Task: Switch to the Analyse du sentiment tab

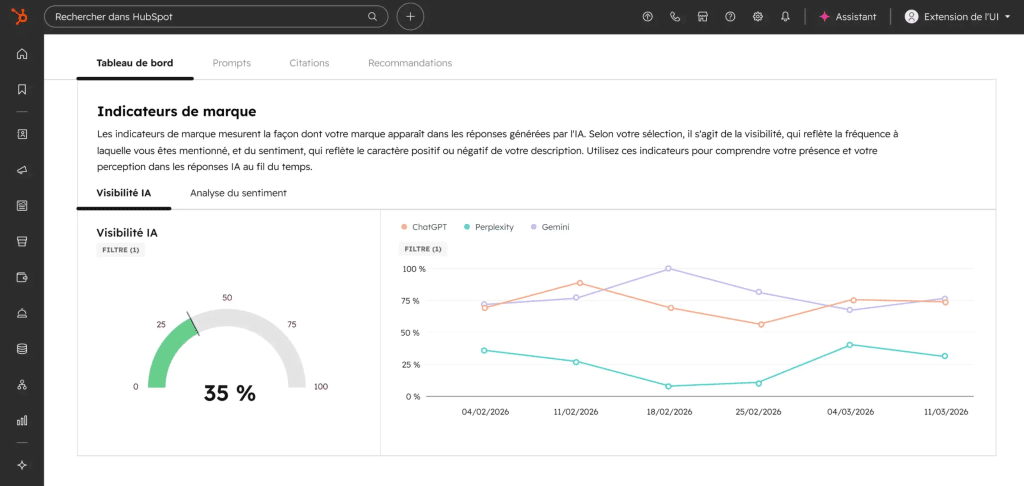Action: coord(238,193)
